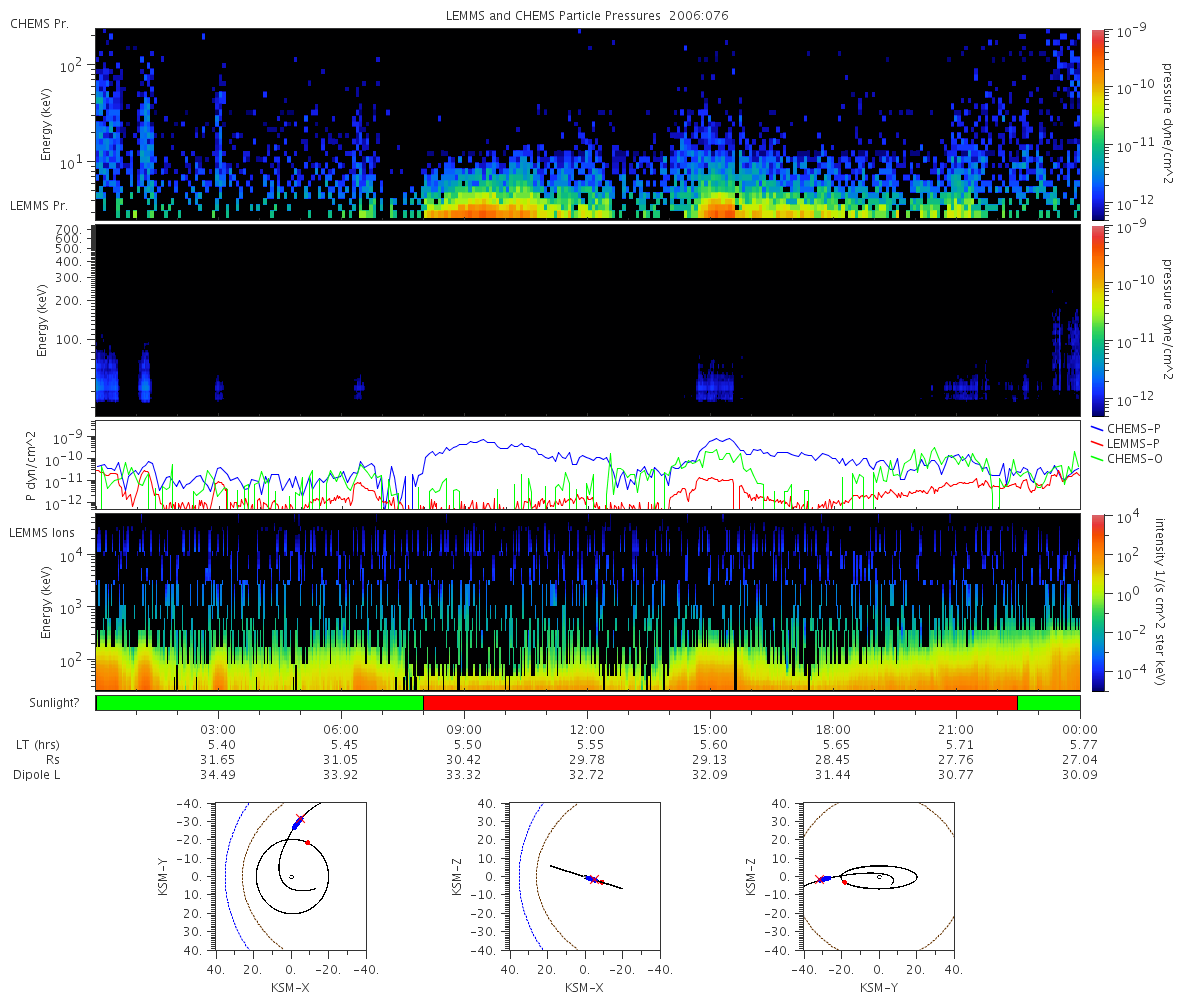Click the KSM-X vs KSM-Z orbit plot
Viewport: 1200px width, 1000px height.
pos(584,876)
